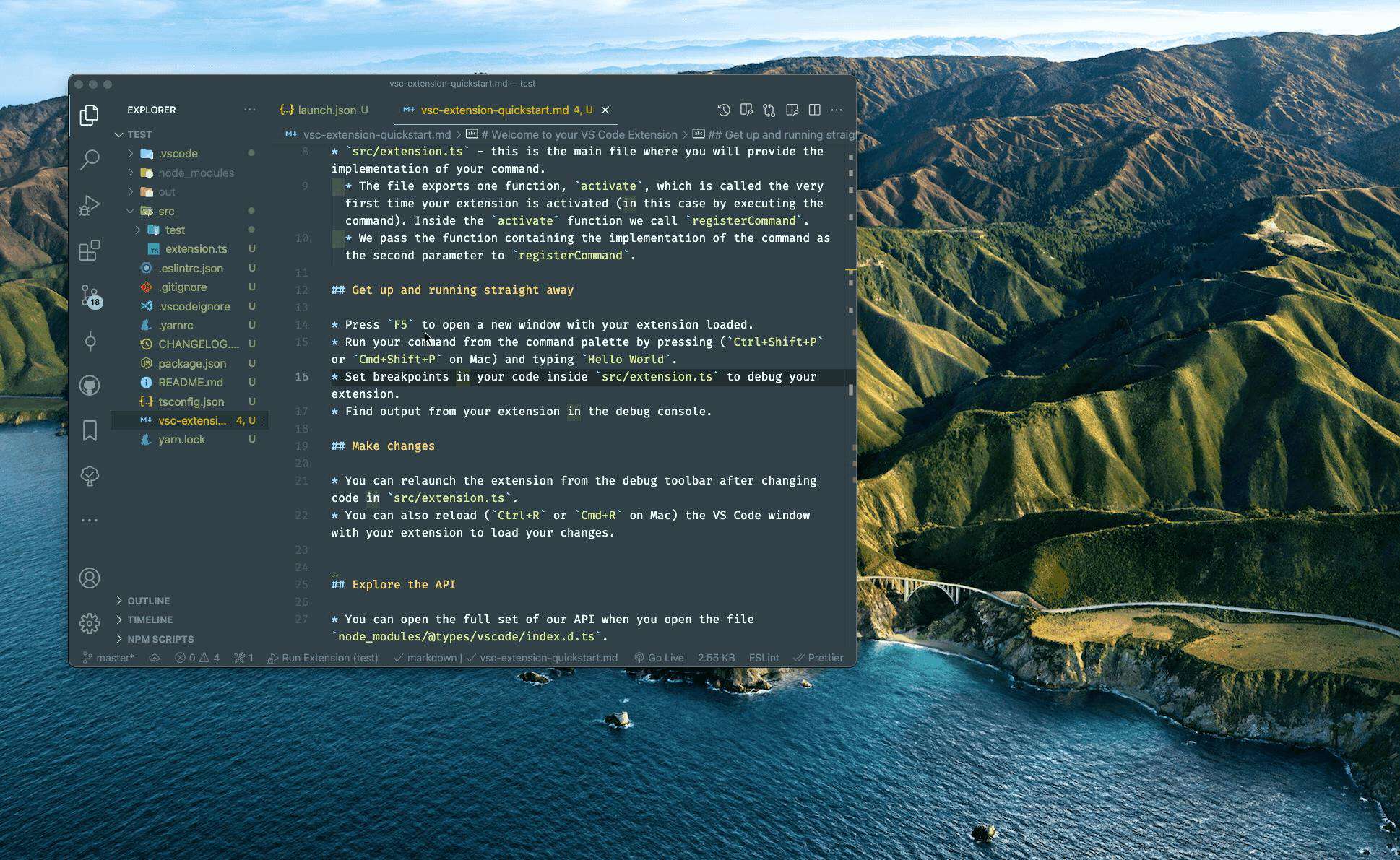
Task: Open the Manage gear icon
Action: tap(90, 623)
